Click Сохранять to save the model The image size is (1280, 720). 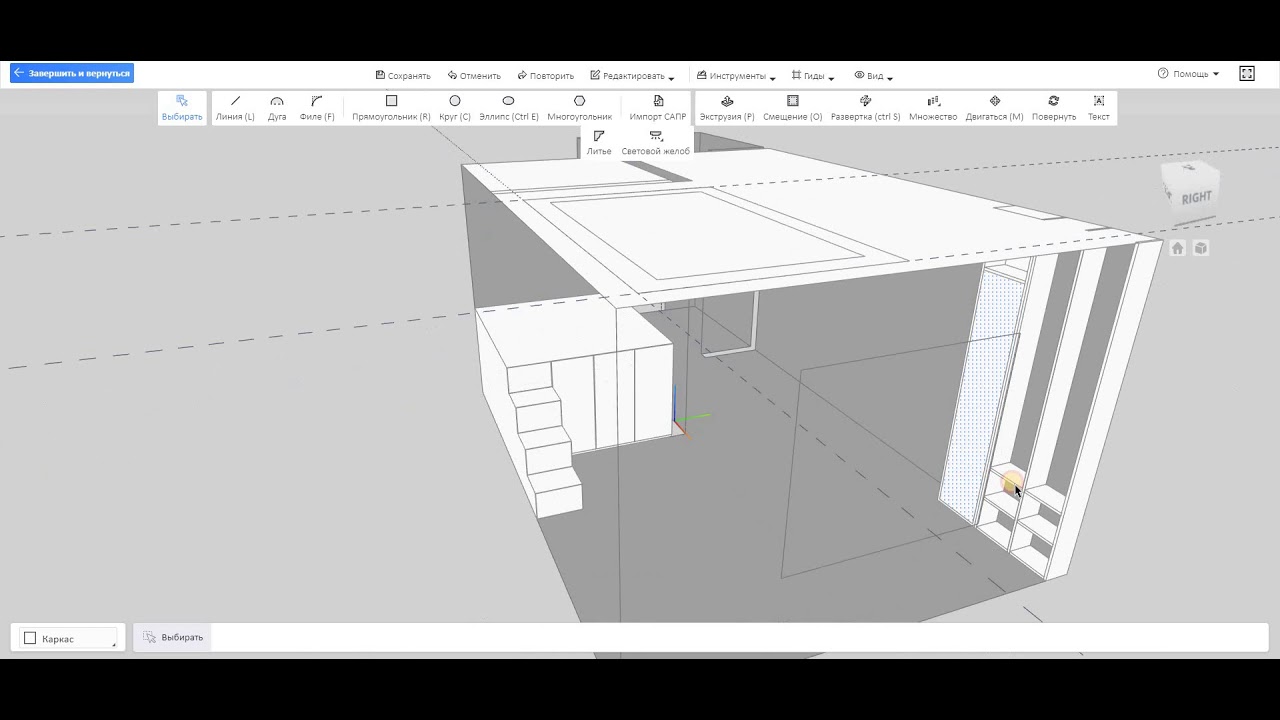tap(403, 75)
